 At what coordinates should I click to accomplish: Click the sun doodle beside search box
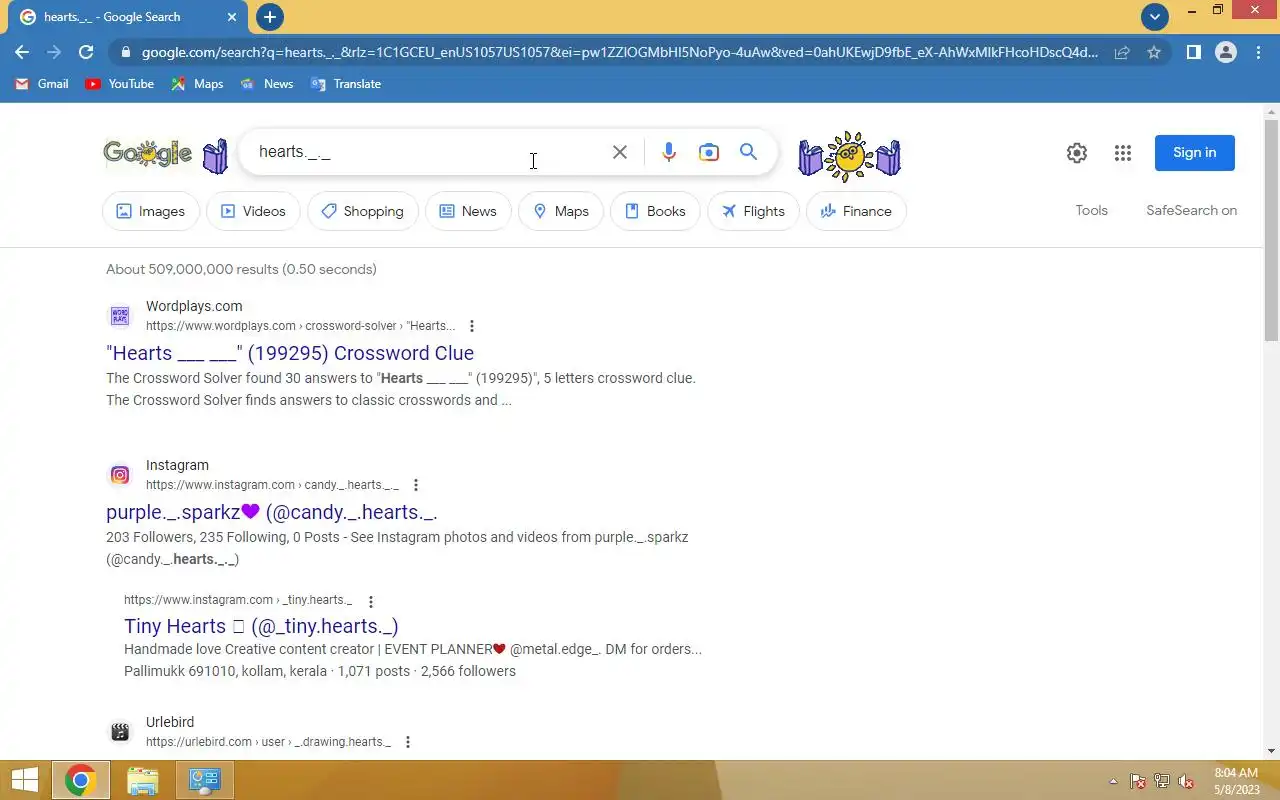pos(849,156)
